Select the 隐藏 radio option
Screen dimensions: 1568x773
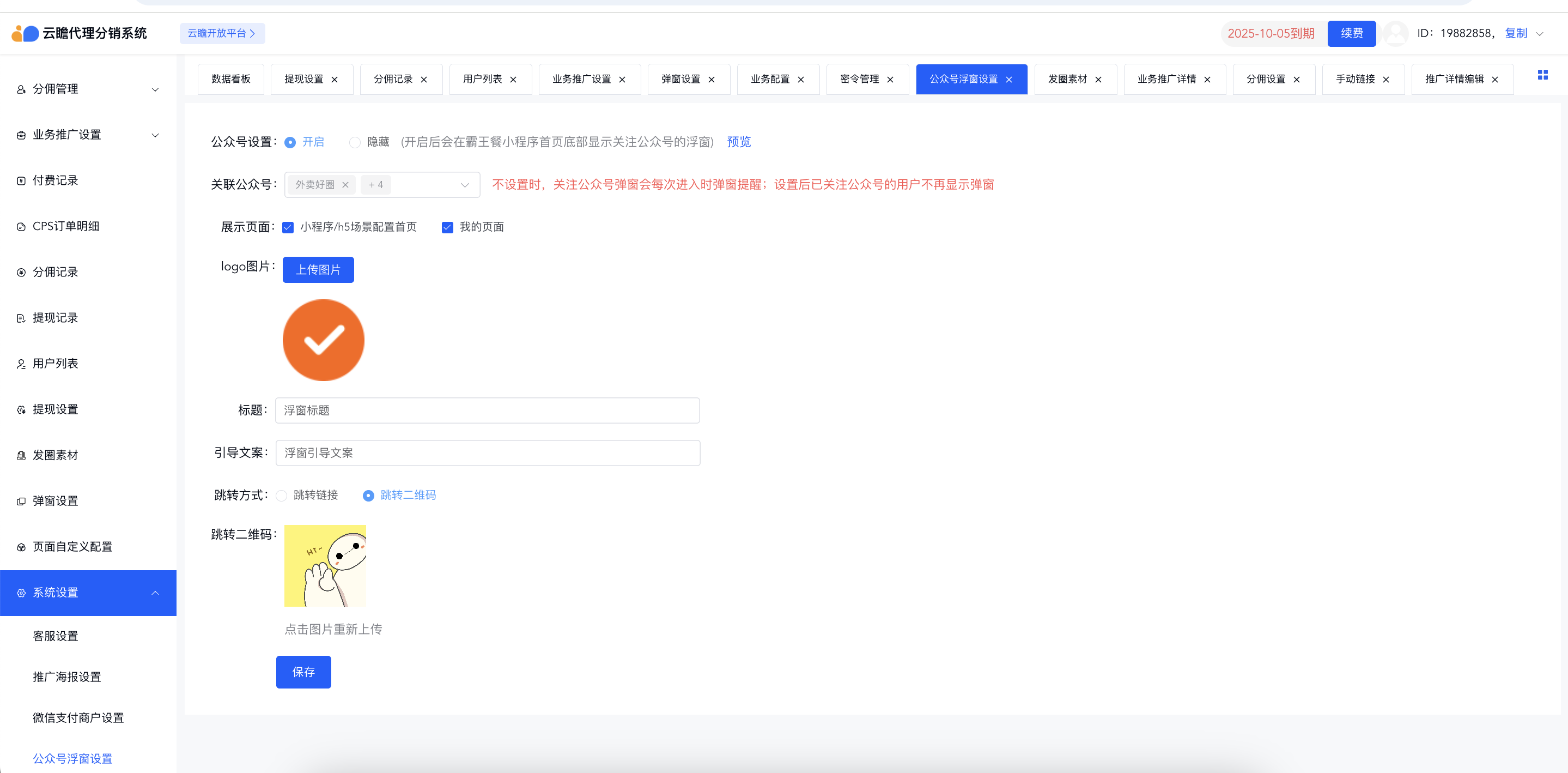tap(355, 142)
